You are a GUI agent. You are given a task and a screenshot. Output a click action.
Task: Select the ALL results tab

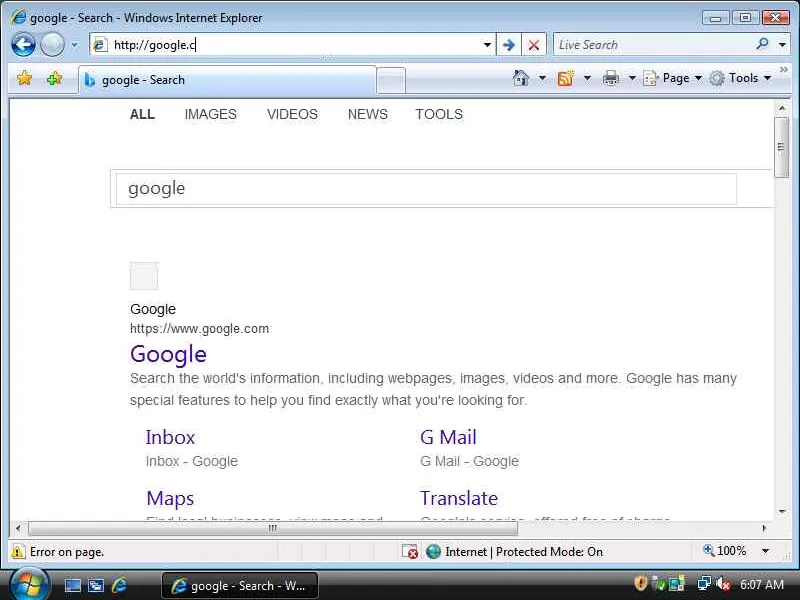click(x=142, y=114)
